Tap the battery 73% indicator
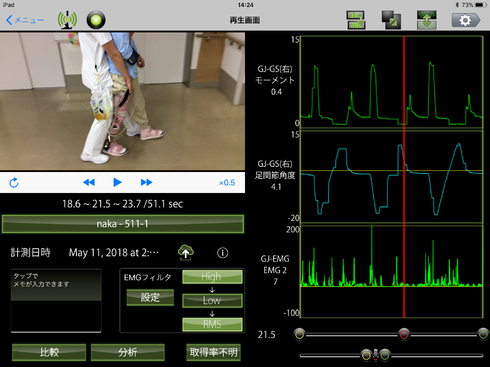Viewport: 490px width, 367px height. 475,5
